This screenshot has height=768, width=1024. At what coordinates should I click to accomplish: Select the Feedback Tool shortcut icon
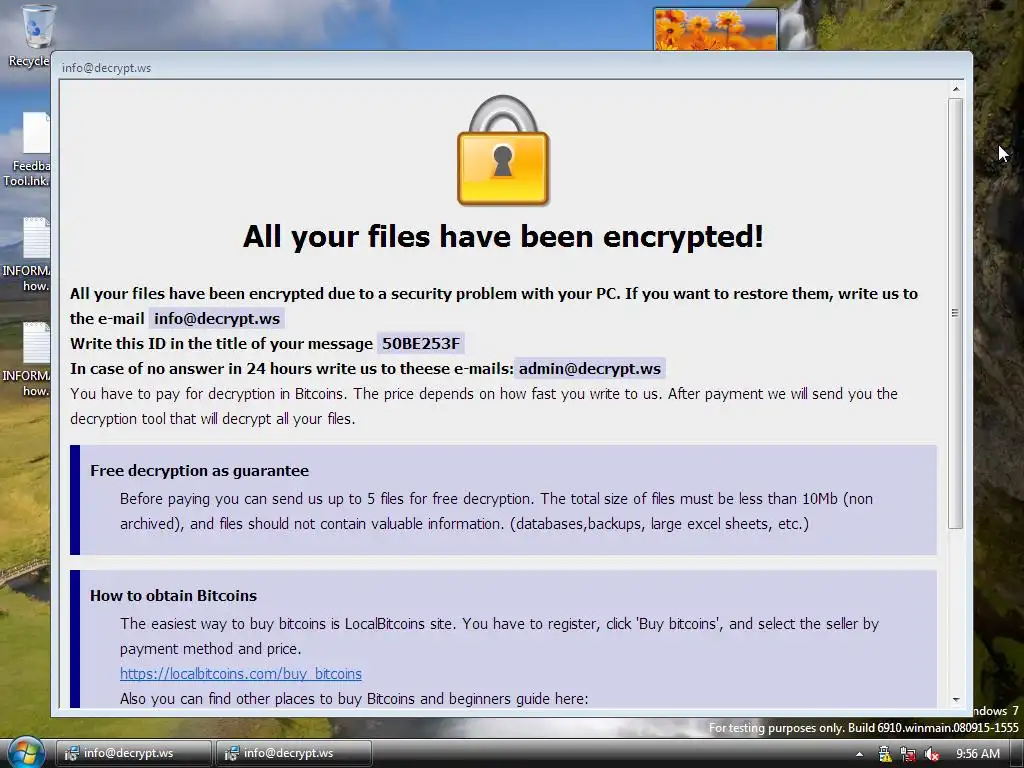coord(36,133)
